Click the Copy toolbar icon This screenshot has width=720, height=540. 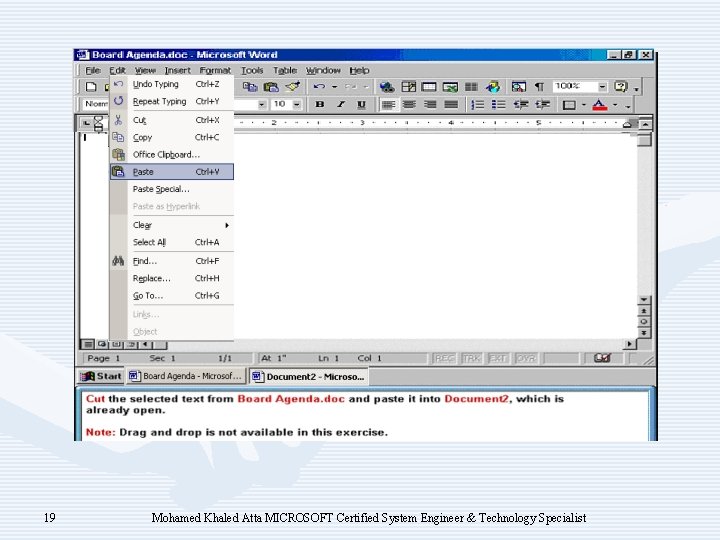pos(250,87)
